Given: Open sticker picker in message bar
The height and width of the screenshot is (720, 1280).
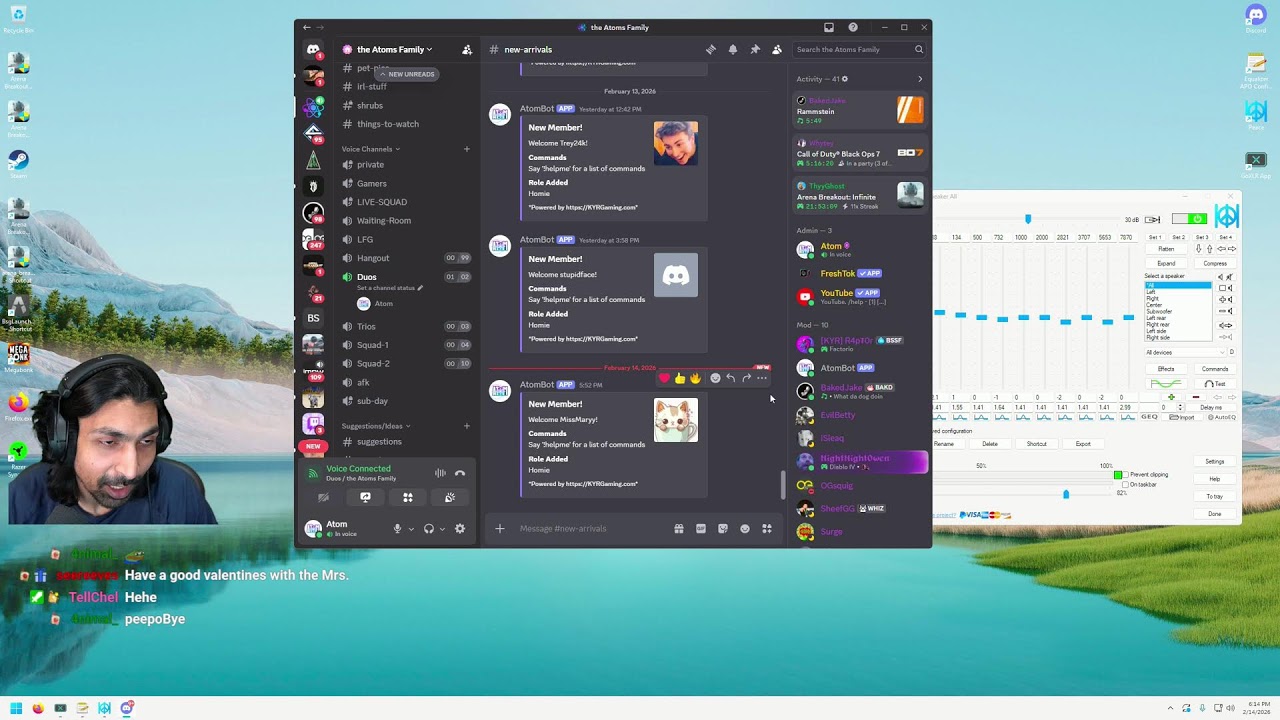Looking at the screenshot, I should (x=723, y=529).
